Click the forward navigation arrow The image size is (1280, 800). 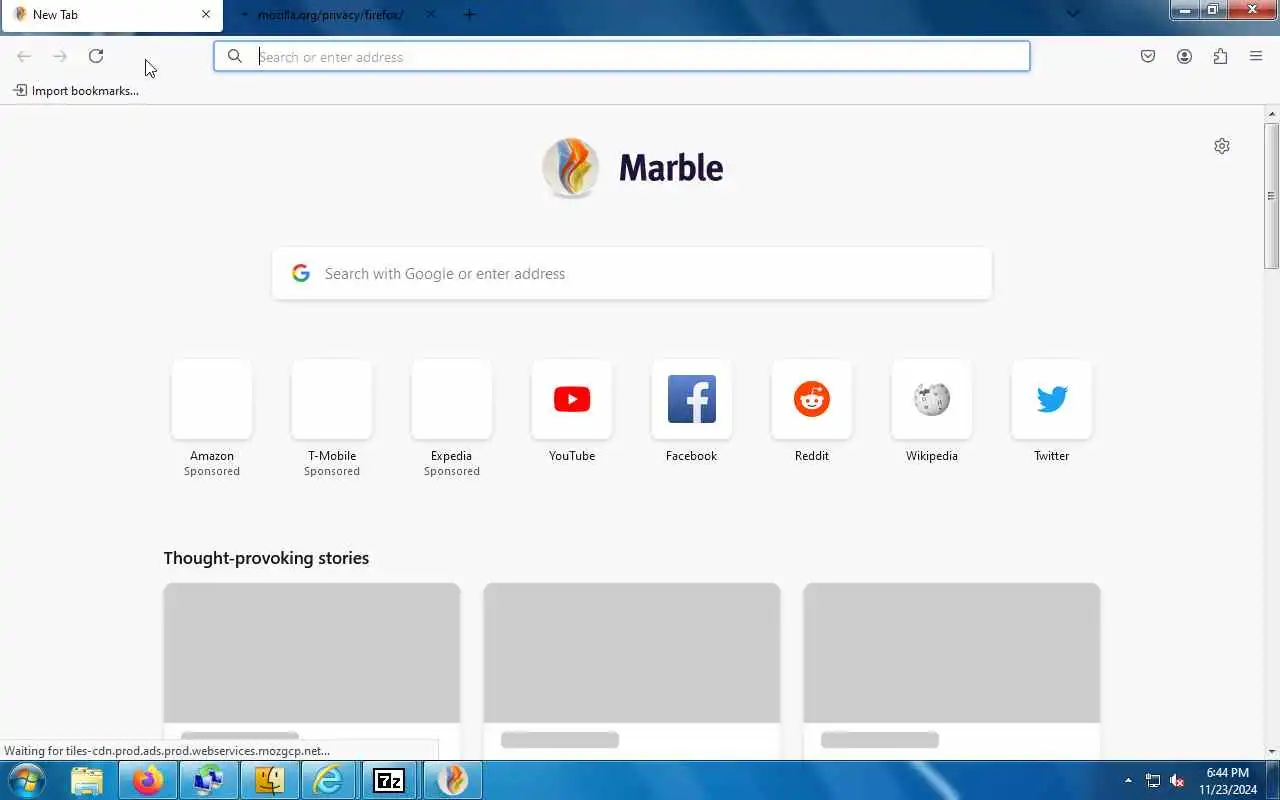(60, 56)
